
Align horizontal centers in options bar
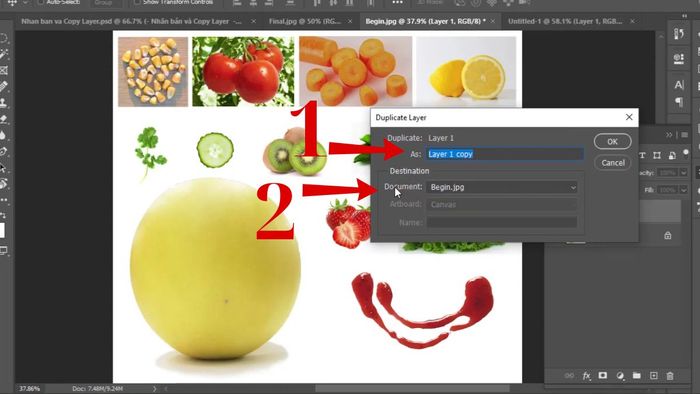pos(253,3)
